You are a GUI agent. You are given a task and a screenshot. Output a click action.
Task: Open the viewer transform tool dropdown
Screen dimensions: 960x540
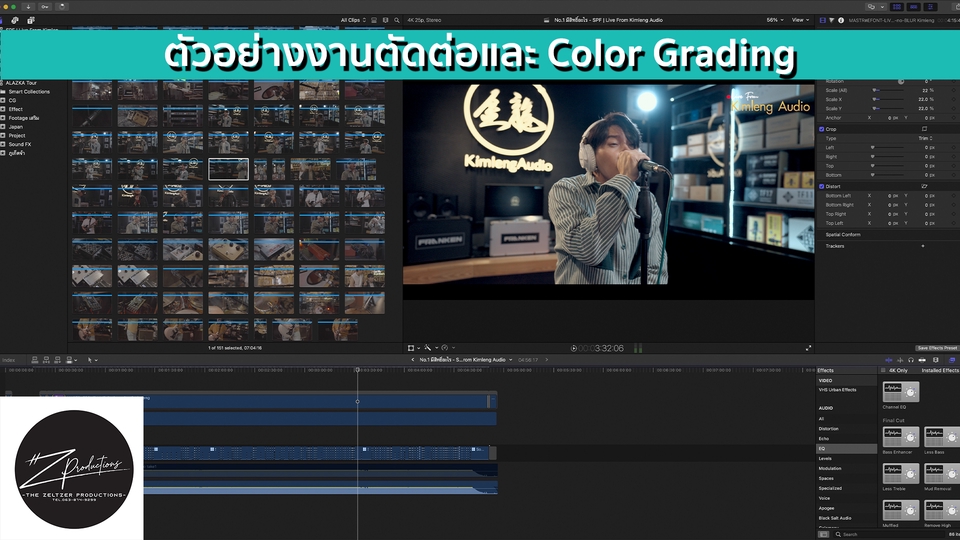coord(414,348)
